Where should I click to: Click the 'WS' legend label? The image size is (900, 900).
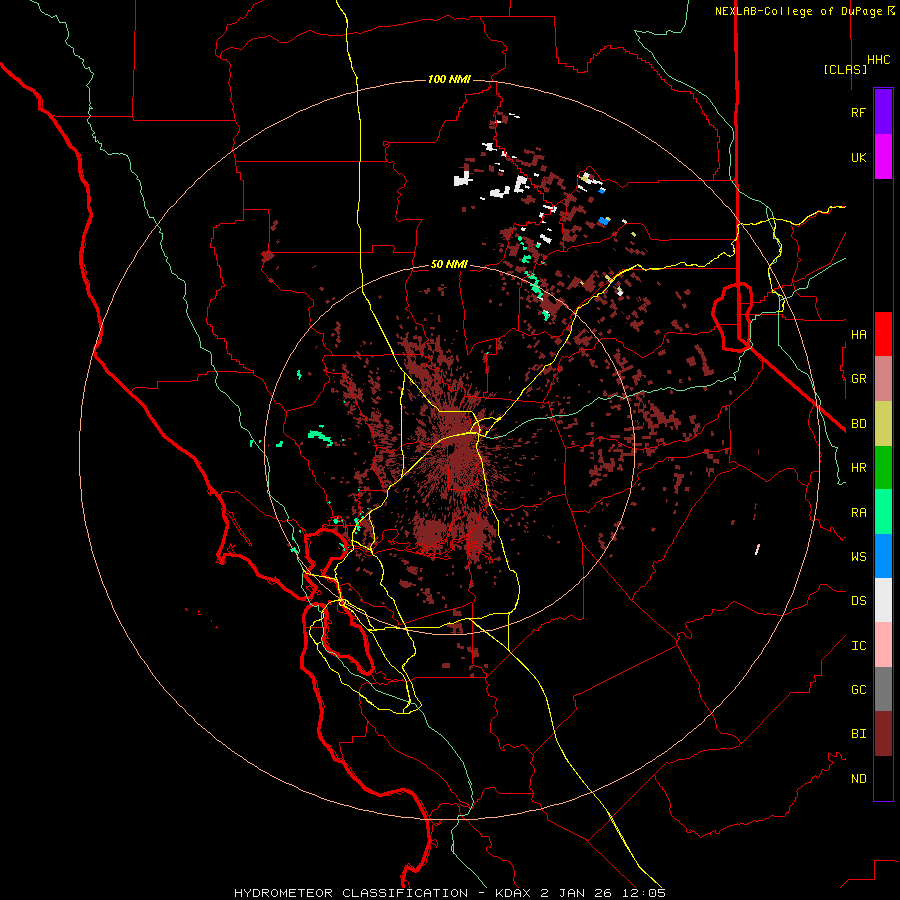[x=858, y=556]
